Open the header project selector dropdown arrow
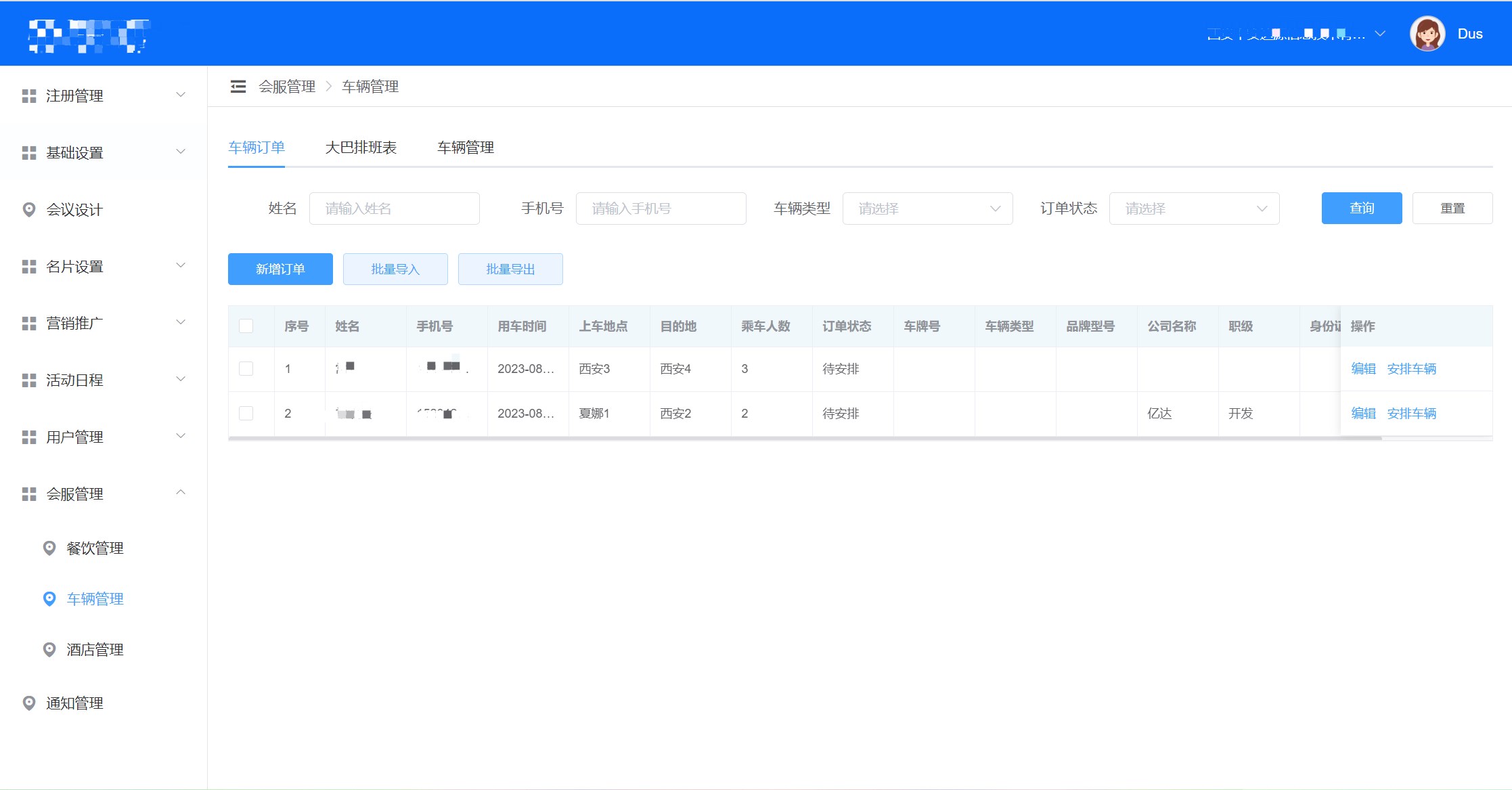Viewport: 1512px width, 790px height. click(x=1380, y=34)
